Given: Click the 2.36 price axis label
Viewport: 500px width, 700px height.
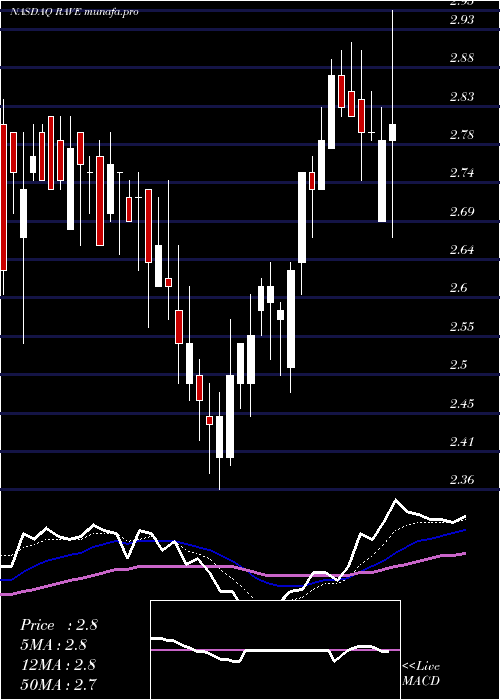Looking at the screenshot, I should tap(462, 480).
